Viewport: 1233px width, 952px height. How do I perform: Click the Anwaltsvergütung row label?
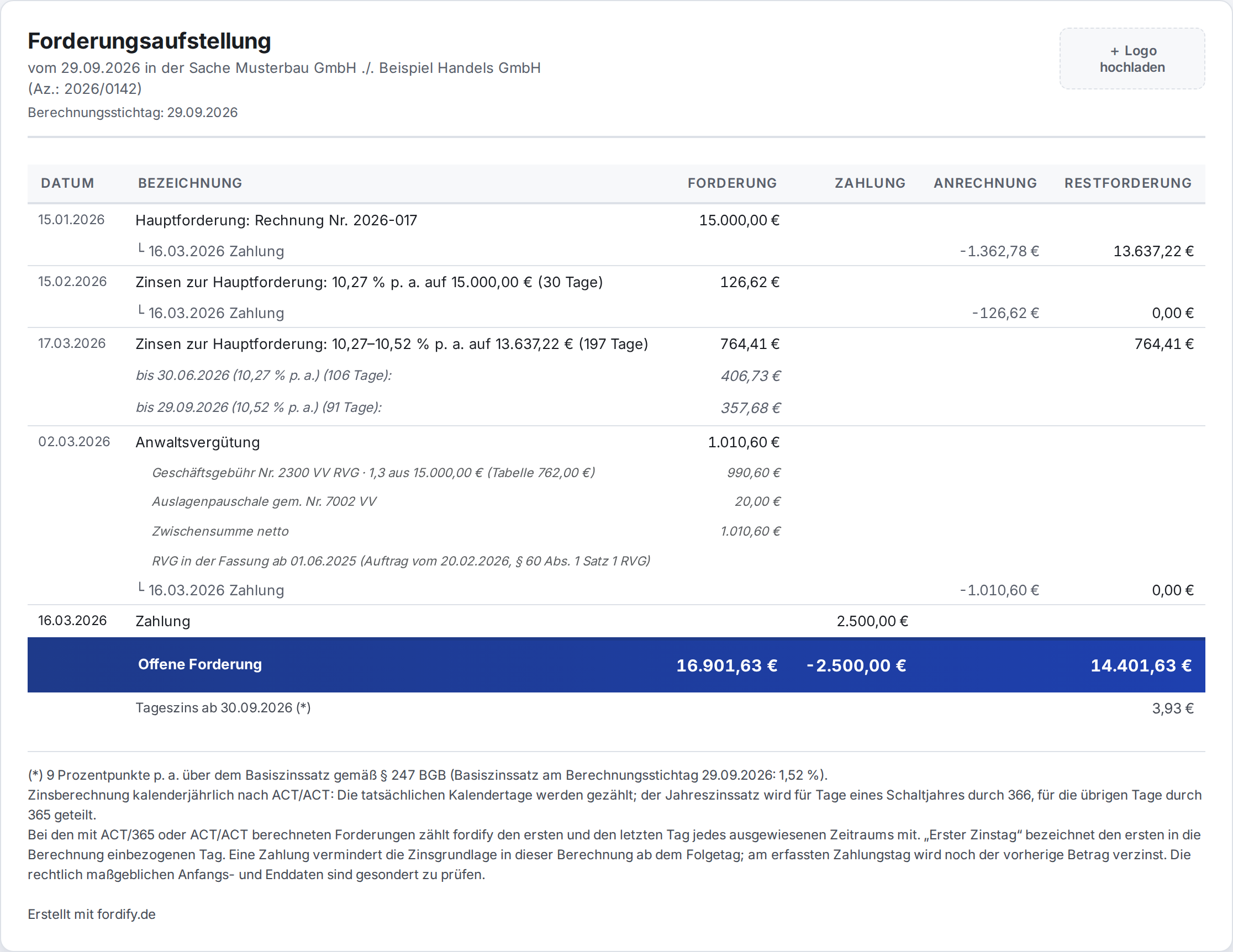coord(197,442)
